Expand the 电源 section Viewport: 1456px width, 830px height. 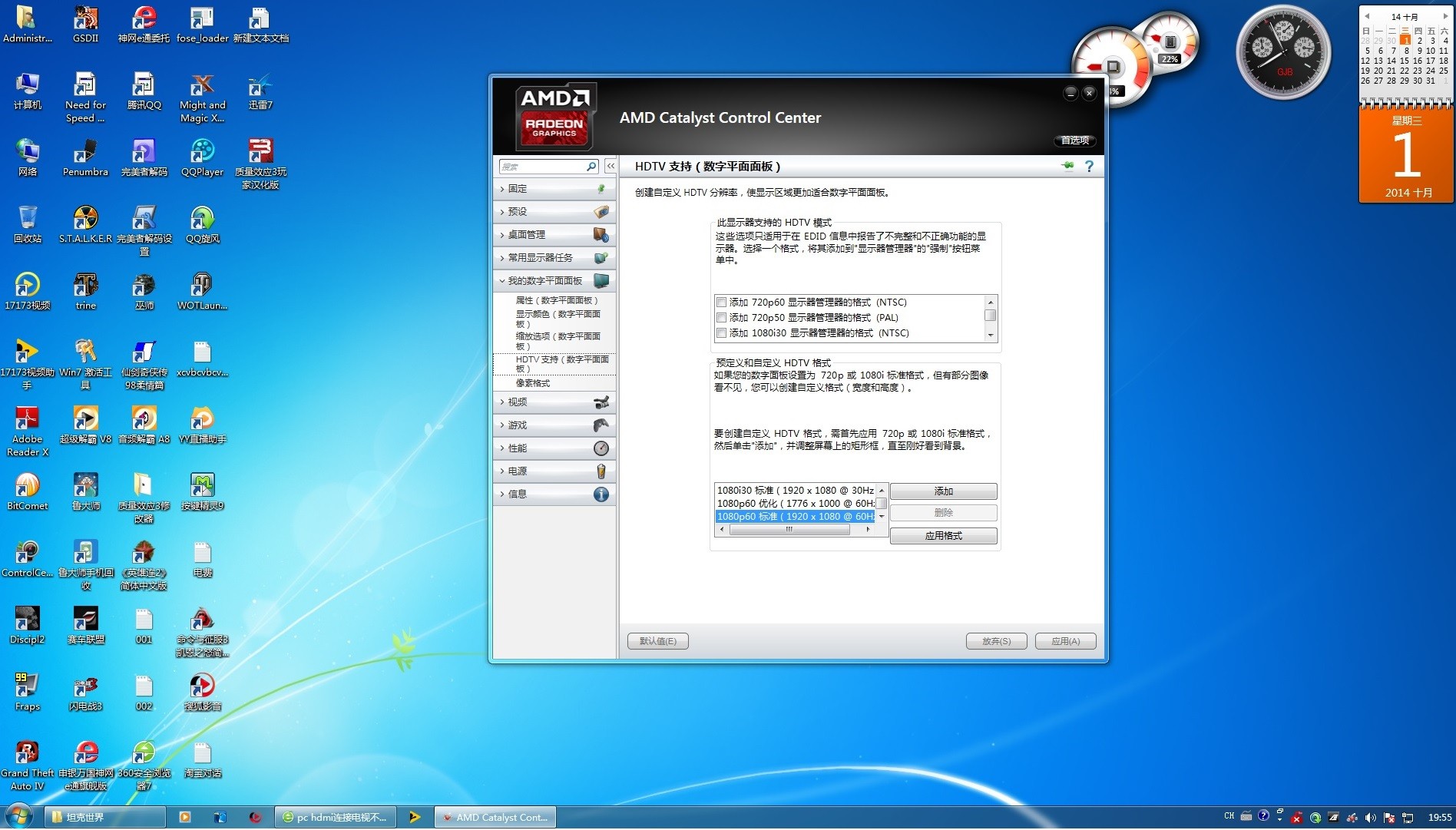click(554, 471)
